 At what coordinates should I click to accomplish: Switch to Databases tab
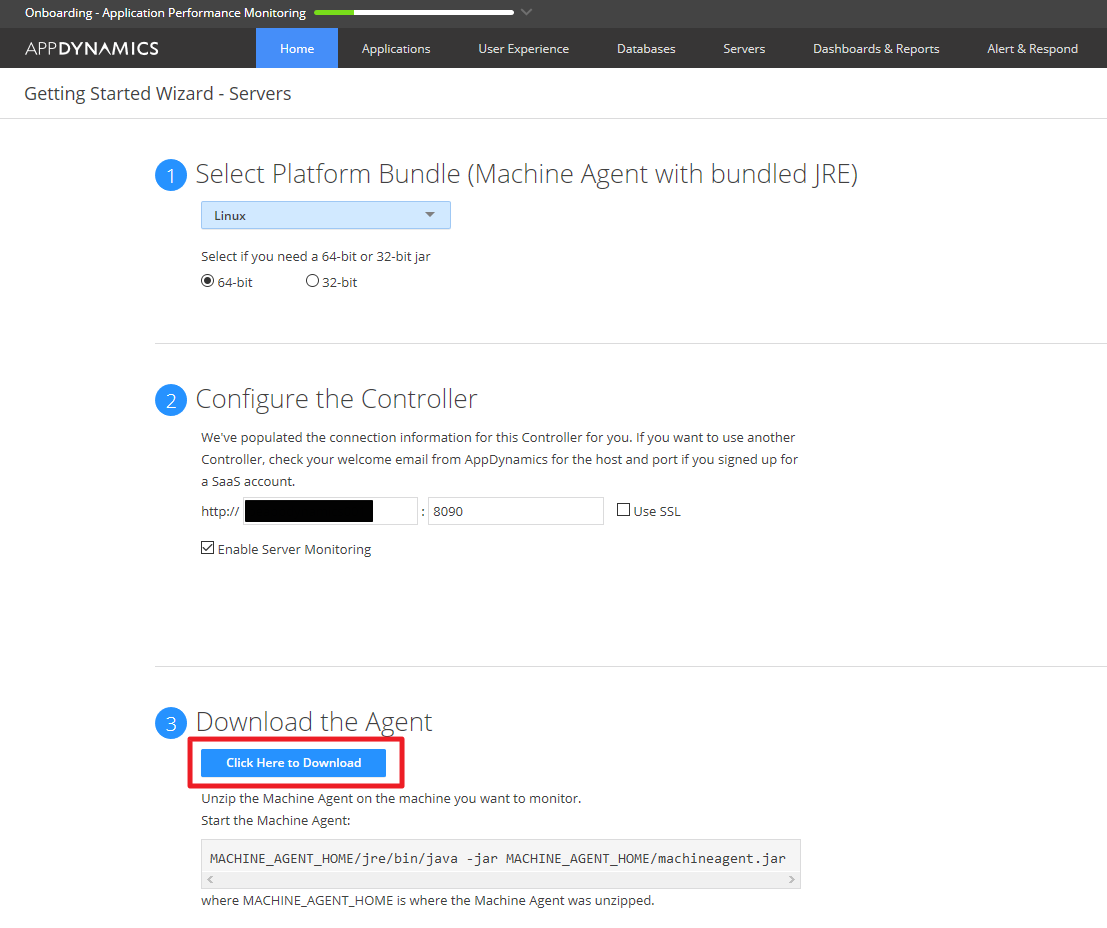point(646,48)
